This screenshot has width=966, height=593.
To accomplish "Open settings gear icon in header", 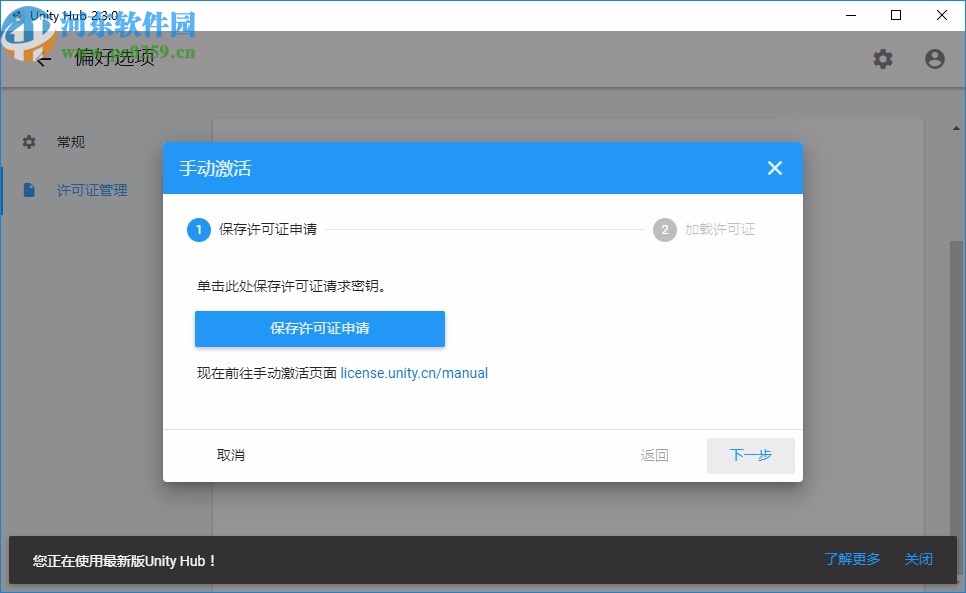I will pyautogui.click(x=883, y=59).
